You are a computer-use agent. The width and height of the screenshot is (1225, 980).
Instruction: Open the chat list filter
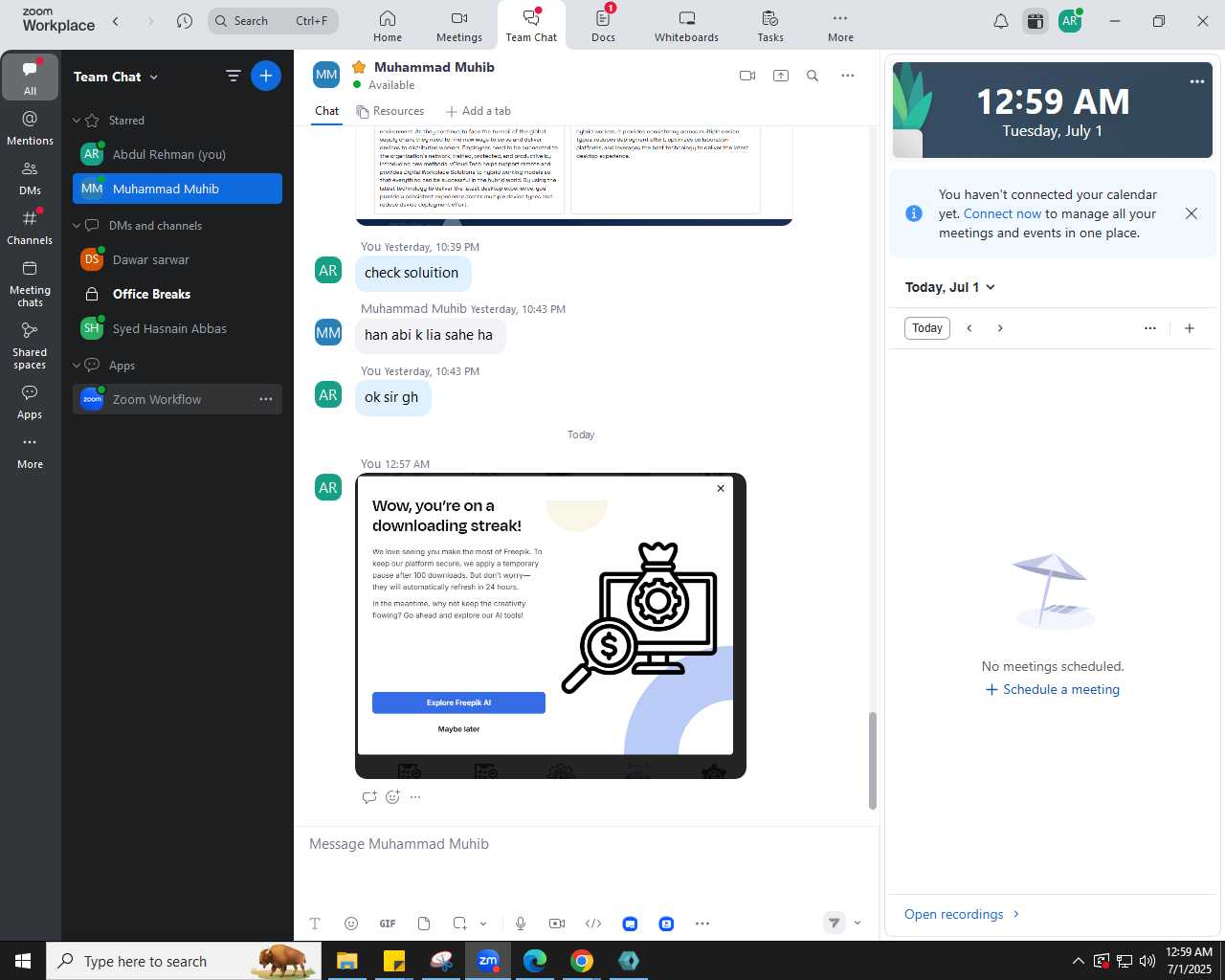coord(233,76)
